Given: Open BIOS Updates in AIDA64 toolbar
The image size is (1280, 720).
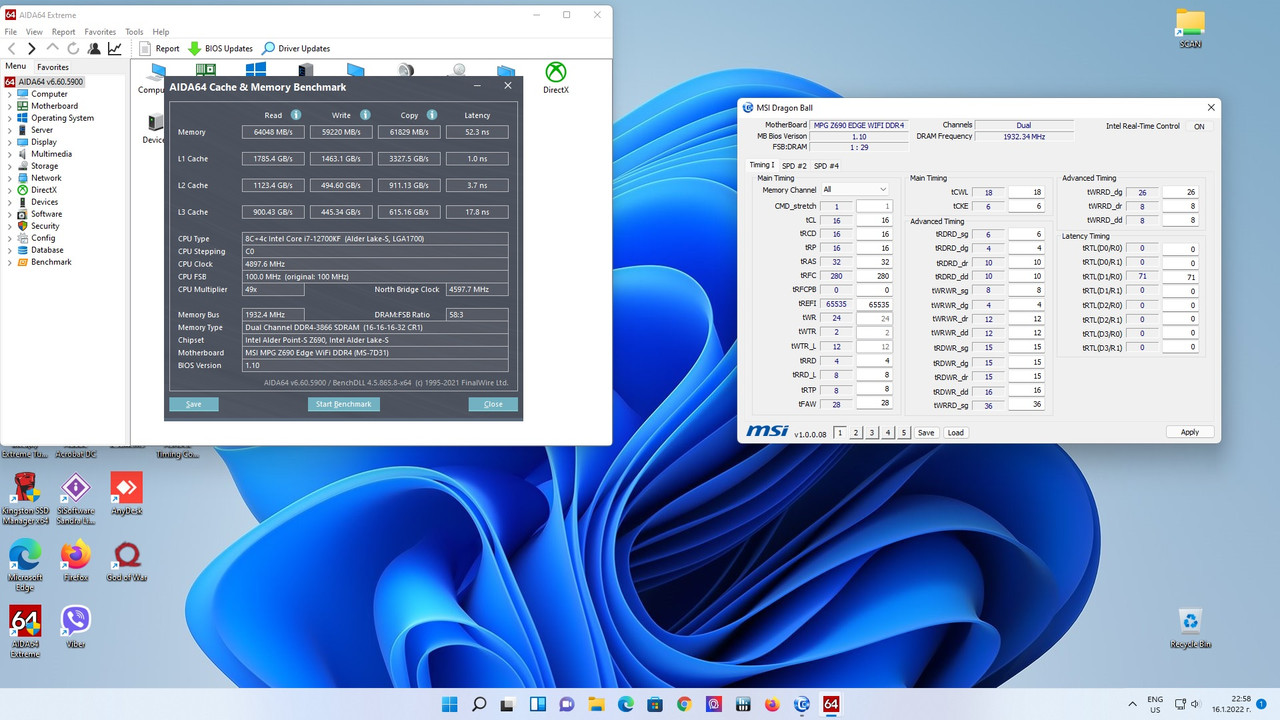Looking at the screenshot, I should coord(220,48).
